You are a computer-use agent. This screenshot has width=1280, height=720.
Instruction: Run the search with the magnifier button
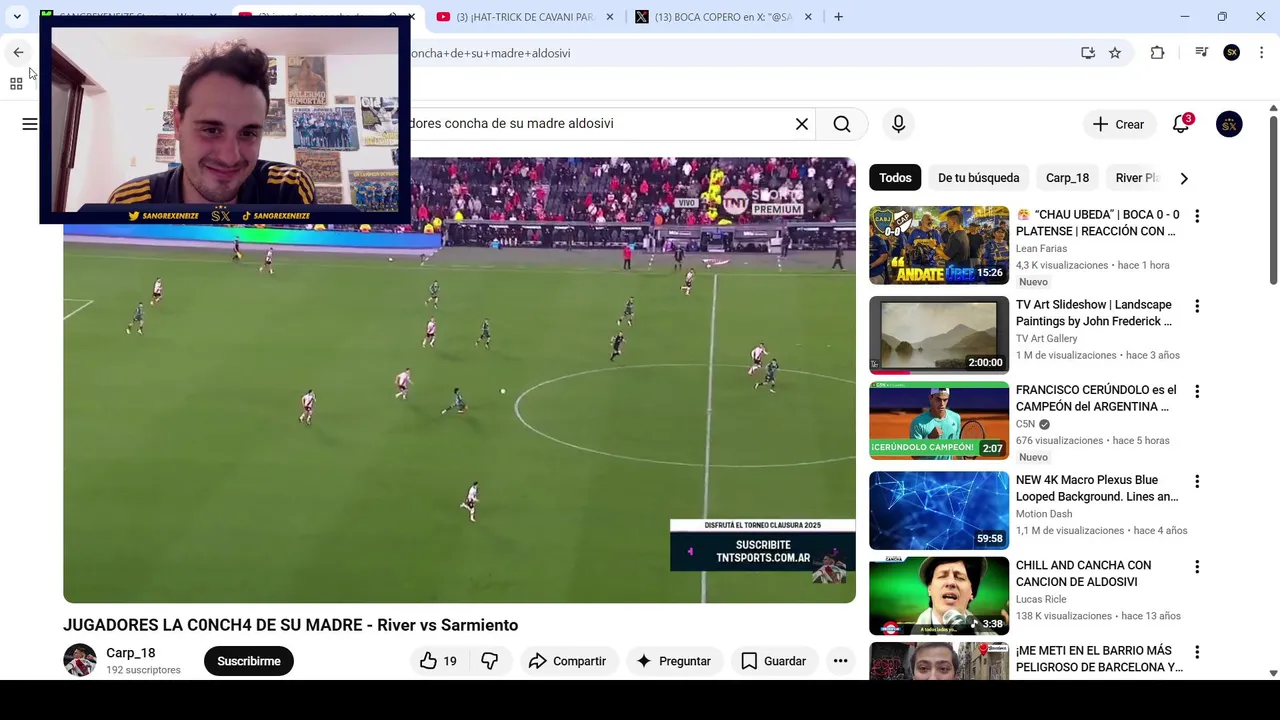pyautogui.click(x=842, y=124)
